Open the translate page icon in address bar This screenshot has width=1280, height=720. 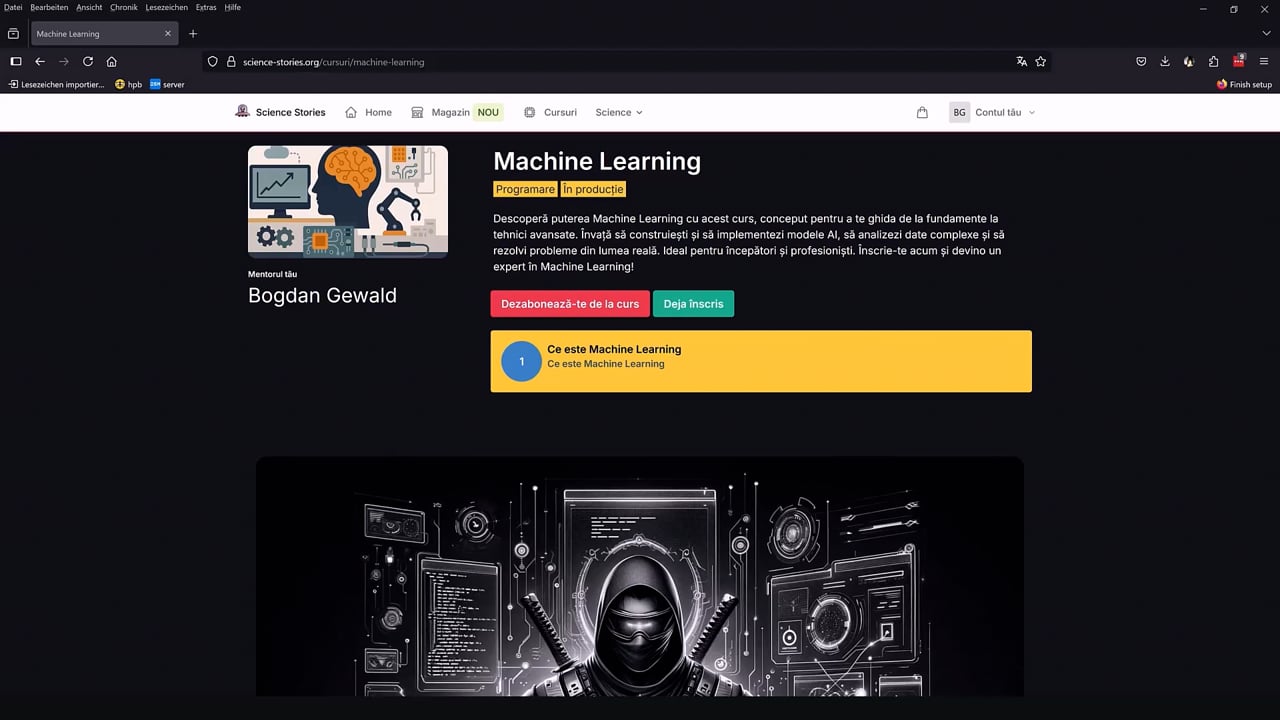coord(1021,61)
